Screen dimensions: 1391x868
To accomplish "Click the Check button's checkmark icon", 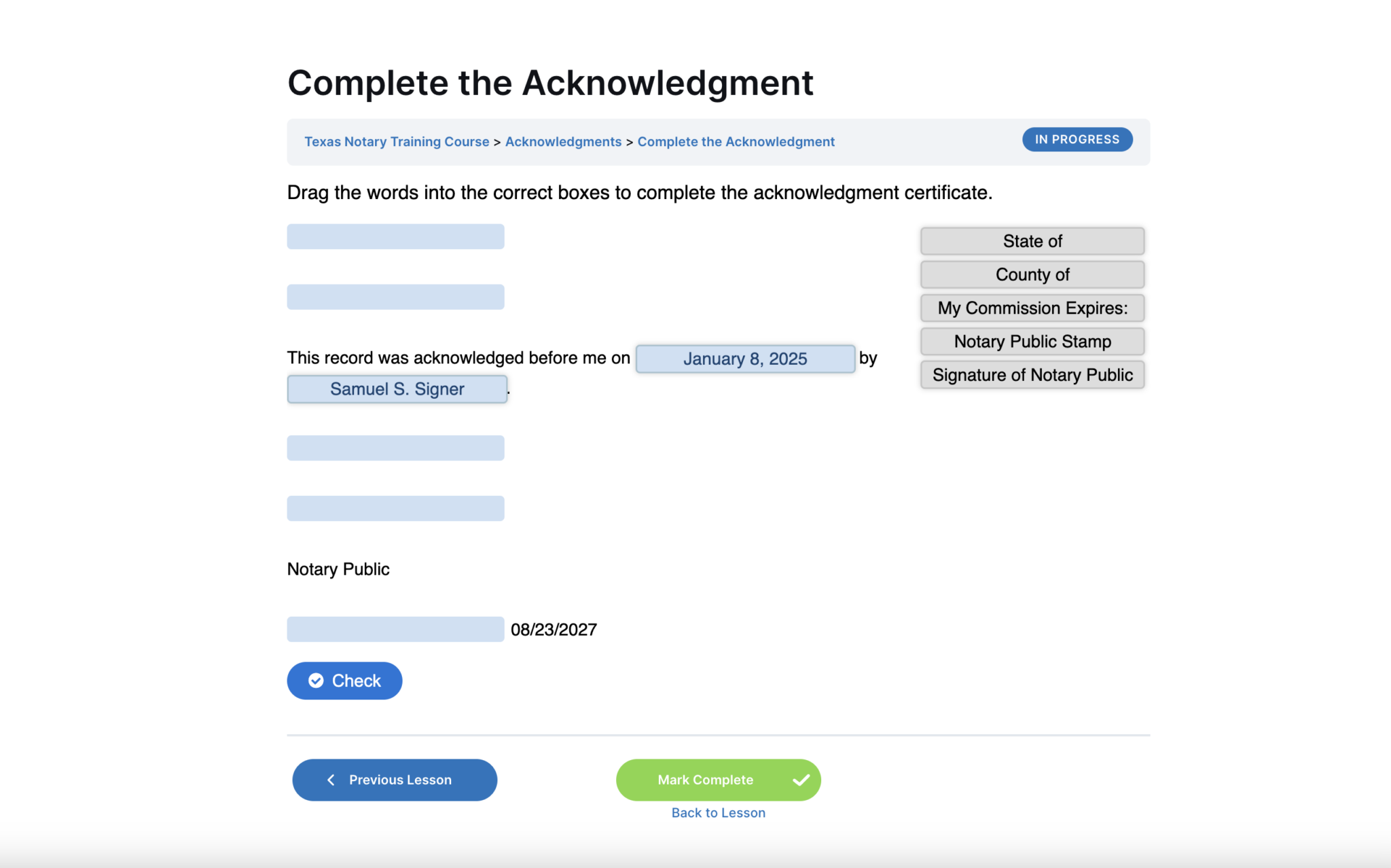I will click(316, 681).
